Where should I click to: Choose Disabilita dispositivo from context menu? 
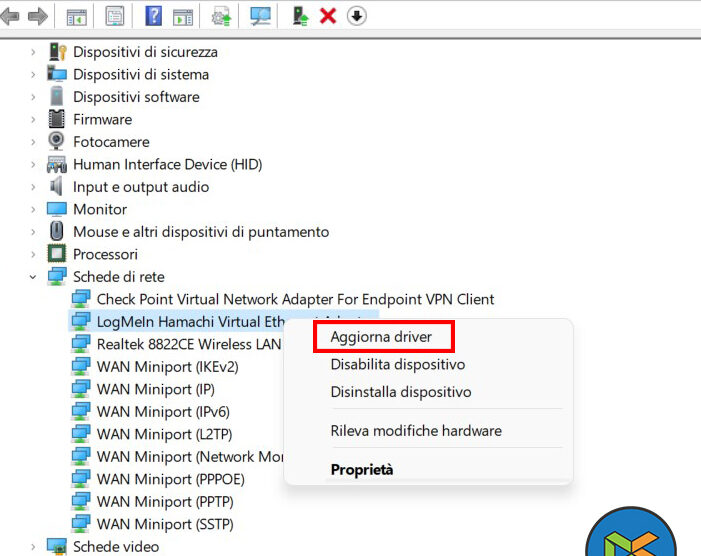397,364
